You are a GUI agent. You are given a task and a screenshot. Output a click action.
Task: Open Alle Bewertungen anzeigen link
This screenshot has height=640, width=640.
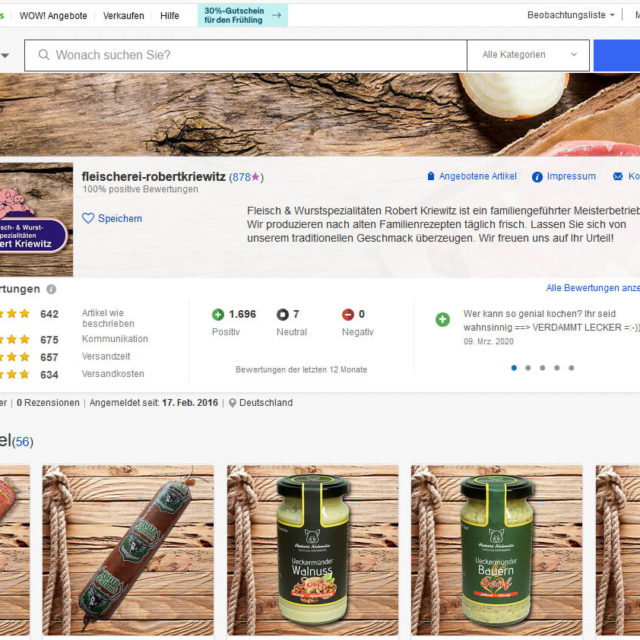point(593,288)
